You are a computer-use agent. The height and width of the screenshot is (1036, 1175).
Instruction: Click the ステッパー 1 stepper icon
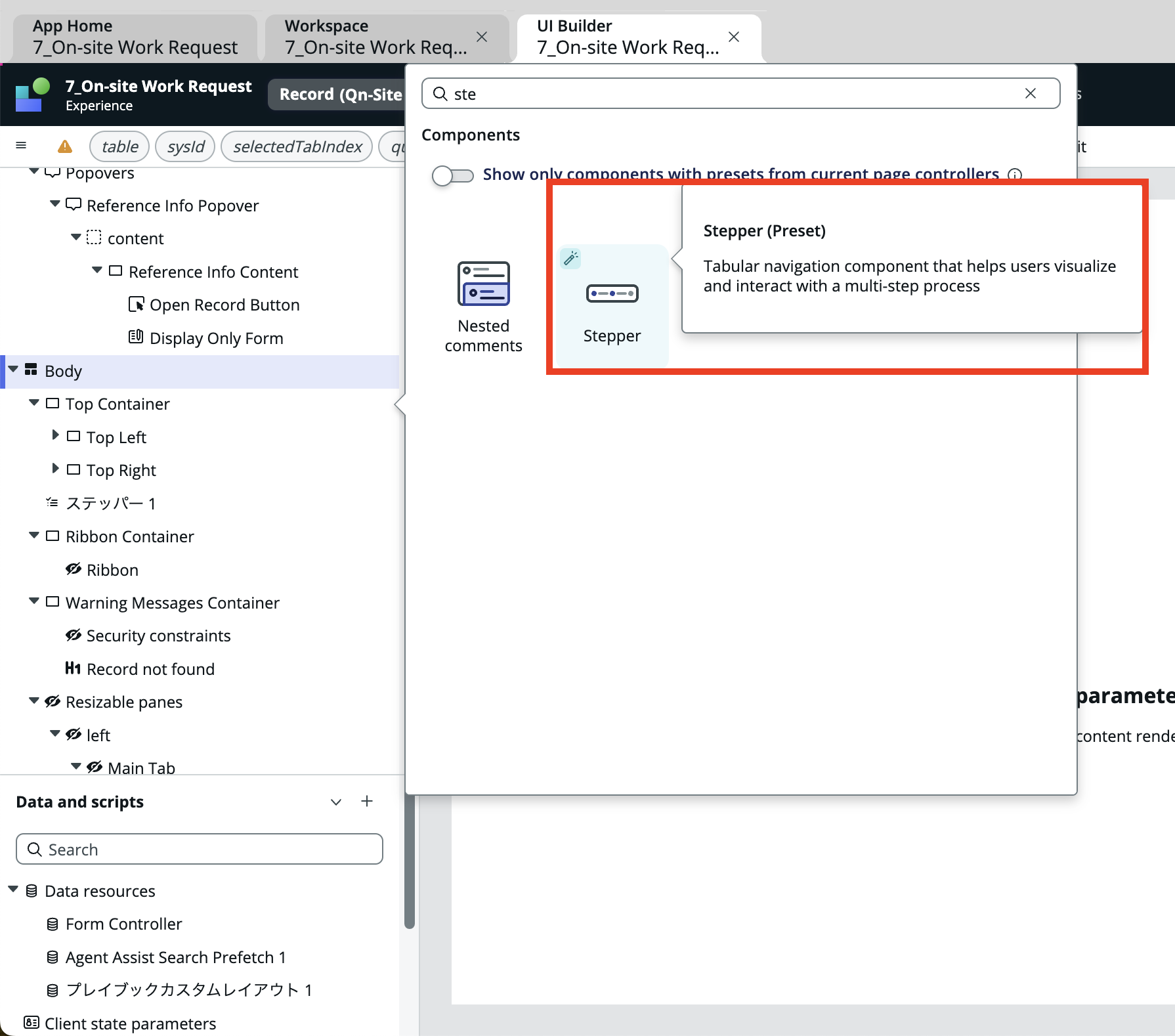[x=52, y=502]
